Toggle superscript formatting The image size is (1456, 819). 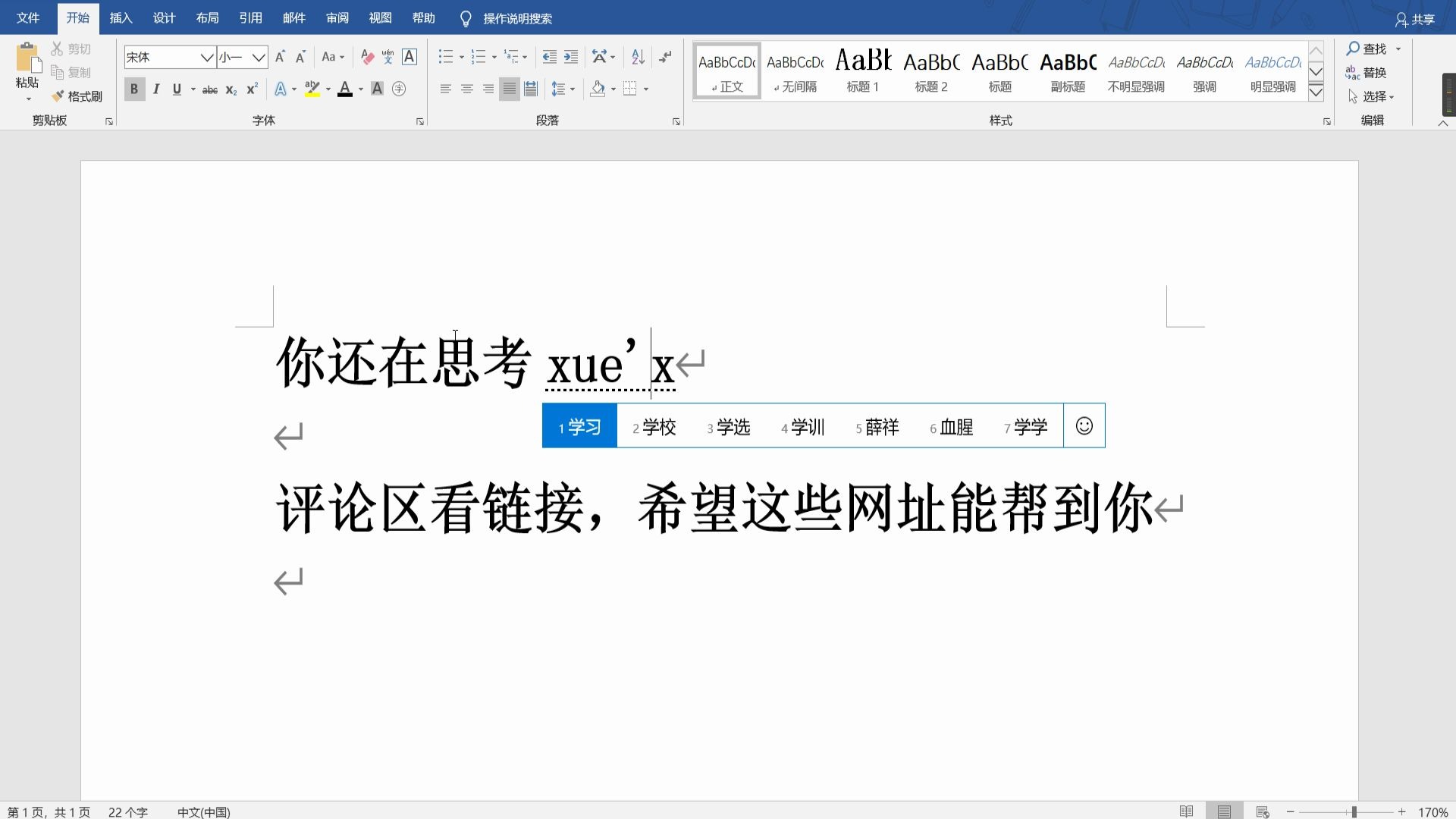[x=253, y=89]
